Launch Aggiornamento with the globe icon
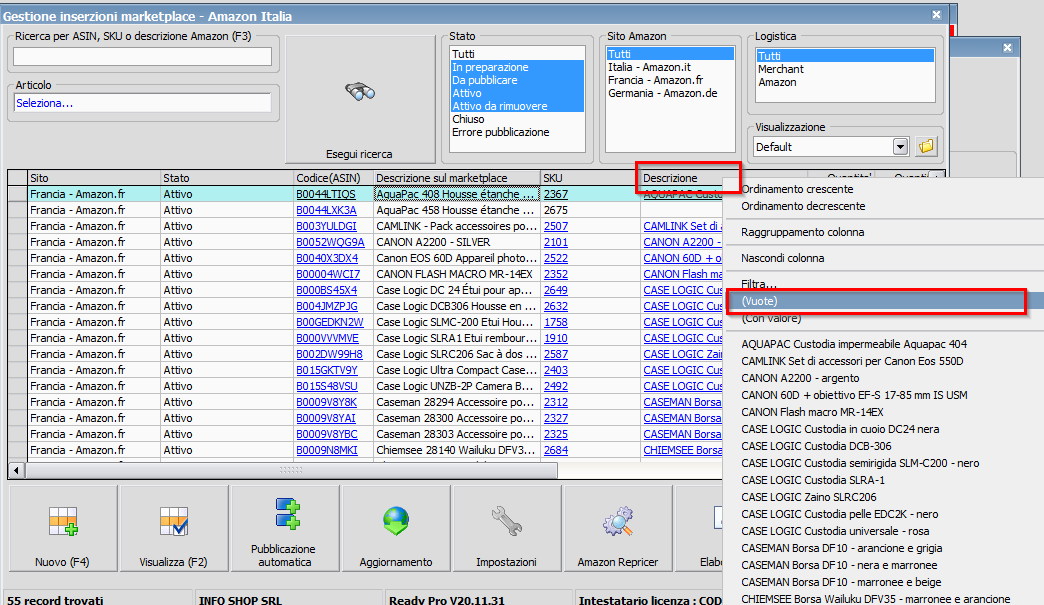Screen dimensions: 1044x605 [x=395, y=528]
